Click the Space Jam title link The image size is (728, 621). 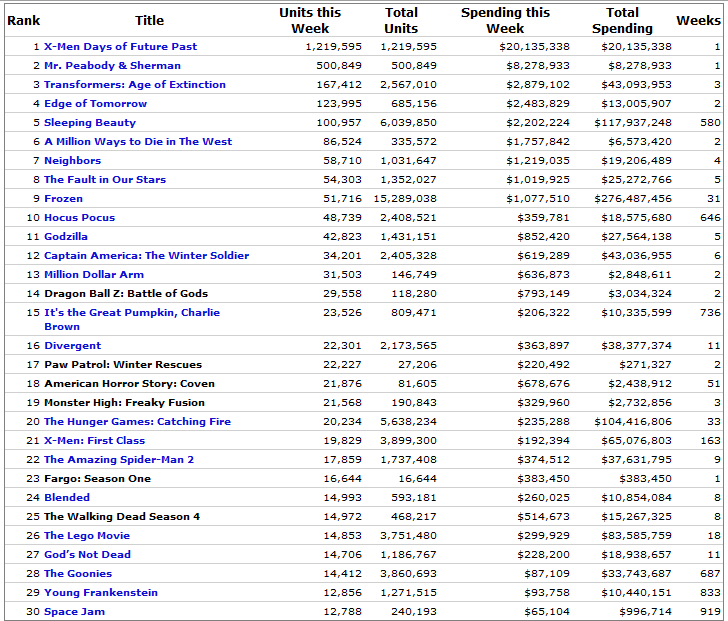74,612
